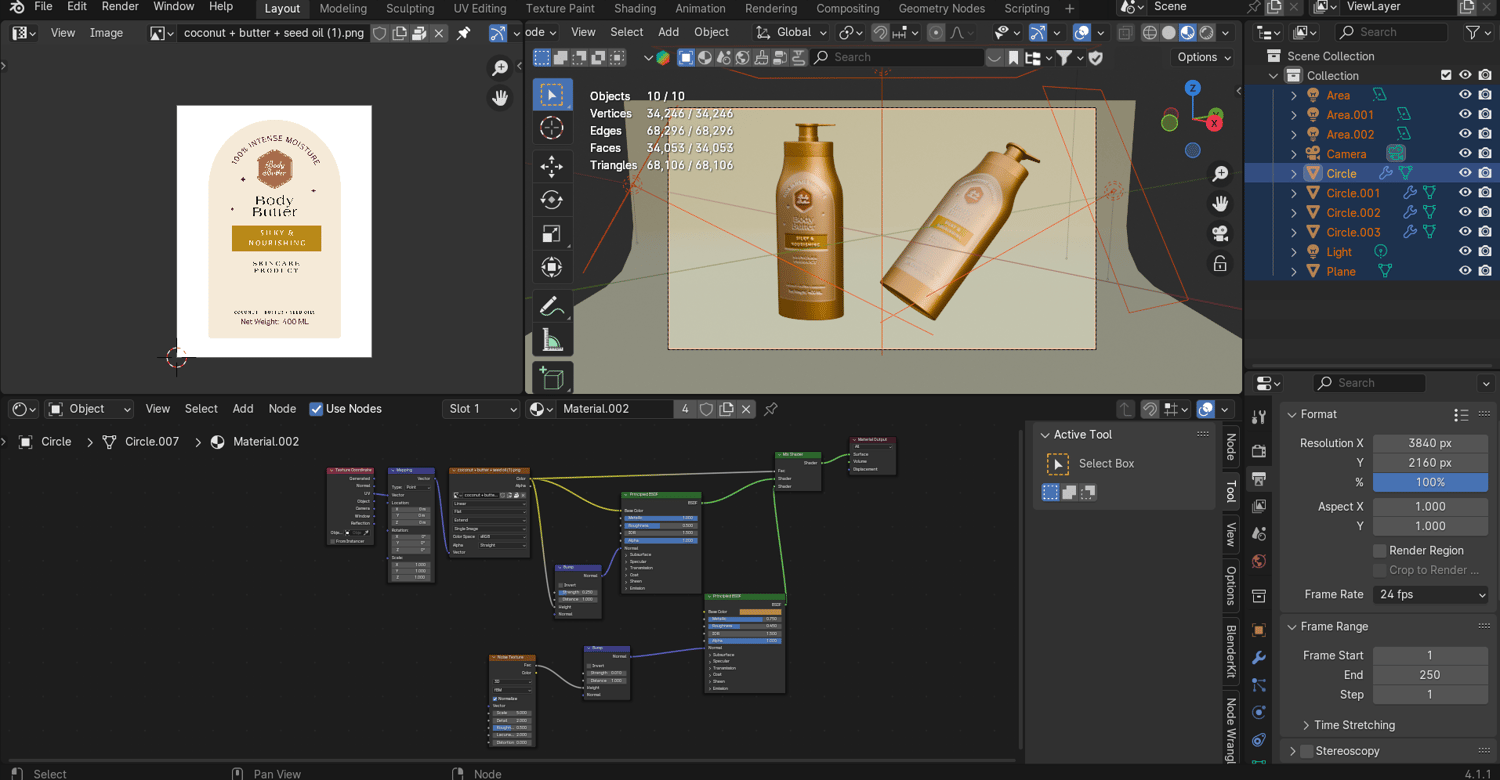Click the pin icon next to Material.002
Screen dimensions: 1500x780
771,409
